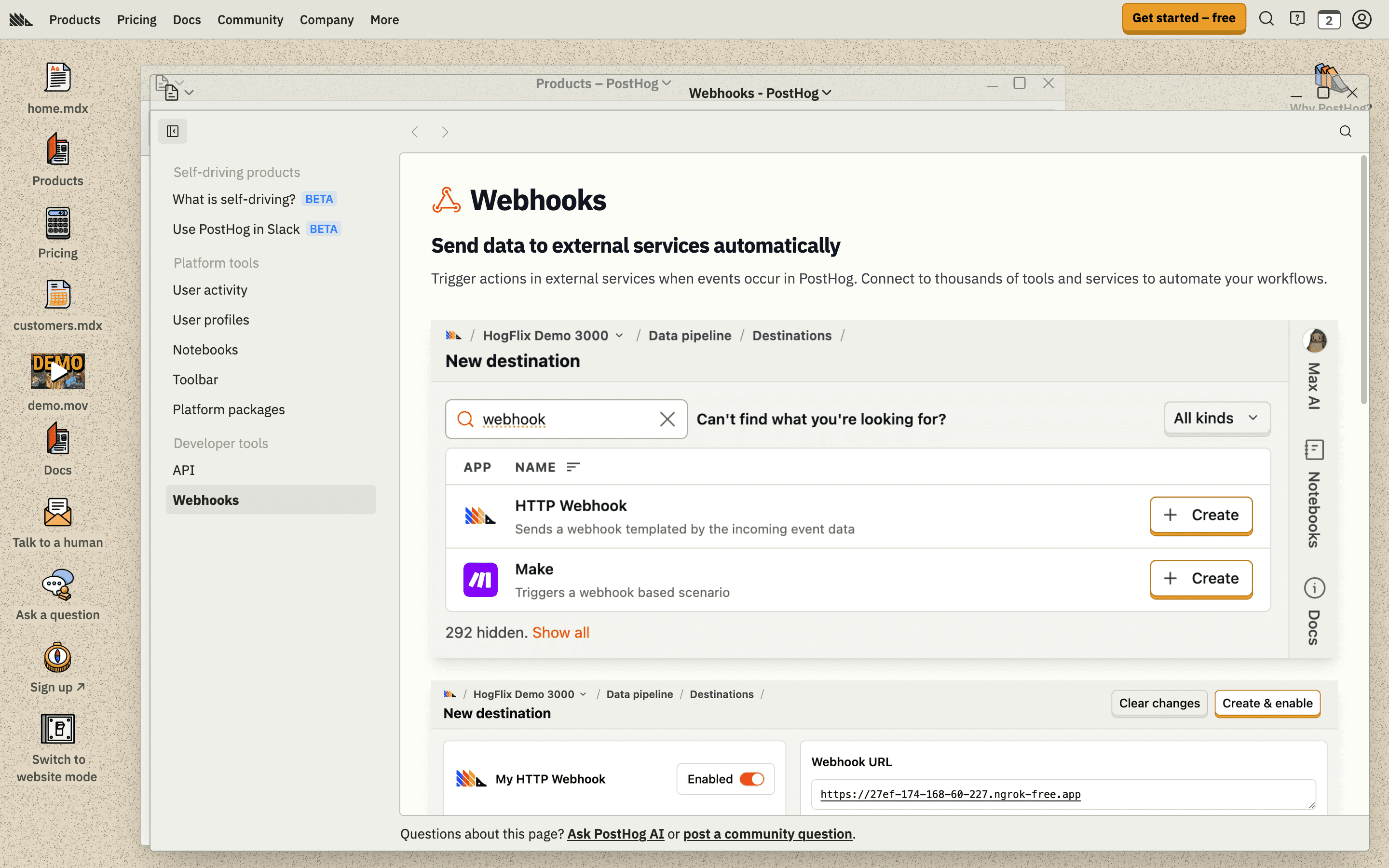Open the Docs menu item

tap(187, 19)
